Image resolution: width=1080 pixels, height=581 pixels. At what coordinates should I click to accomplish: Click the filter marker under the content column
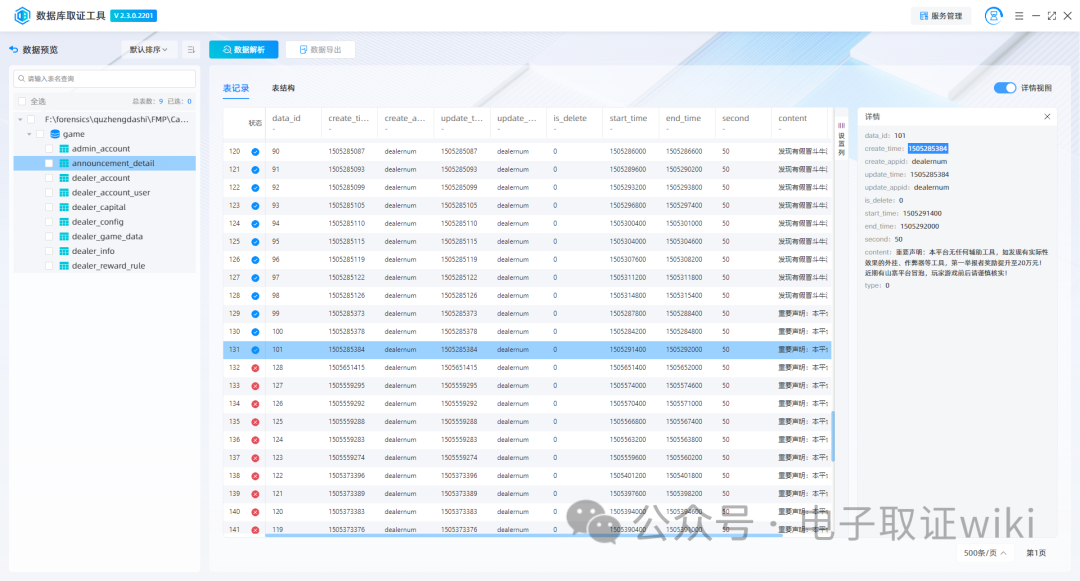click(780, 129)
